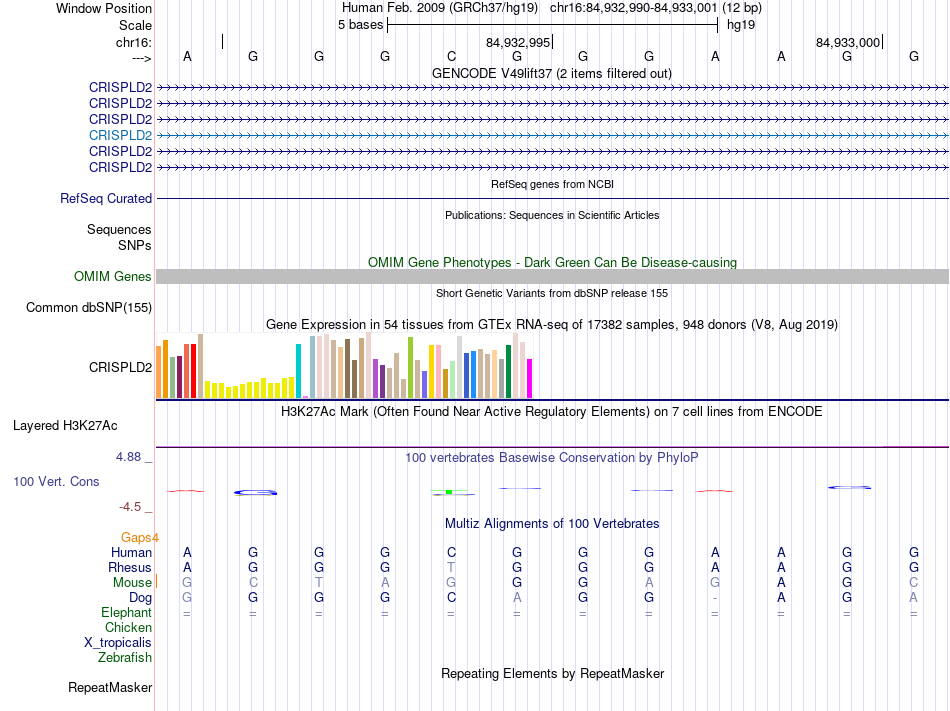Select the dark green GTEx expression bar
The height and width of the screenshot is (711, 950).
508,371
